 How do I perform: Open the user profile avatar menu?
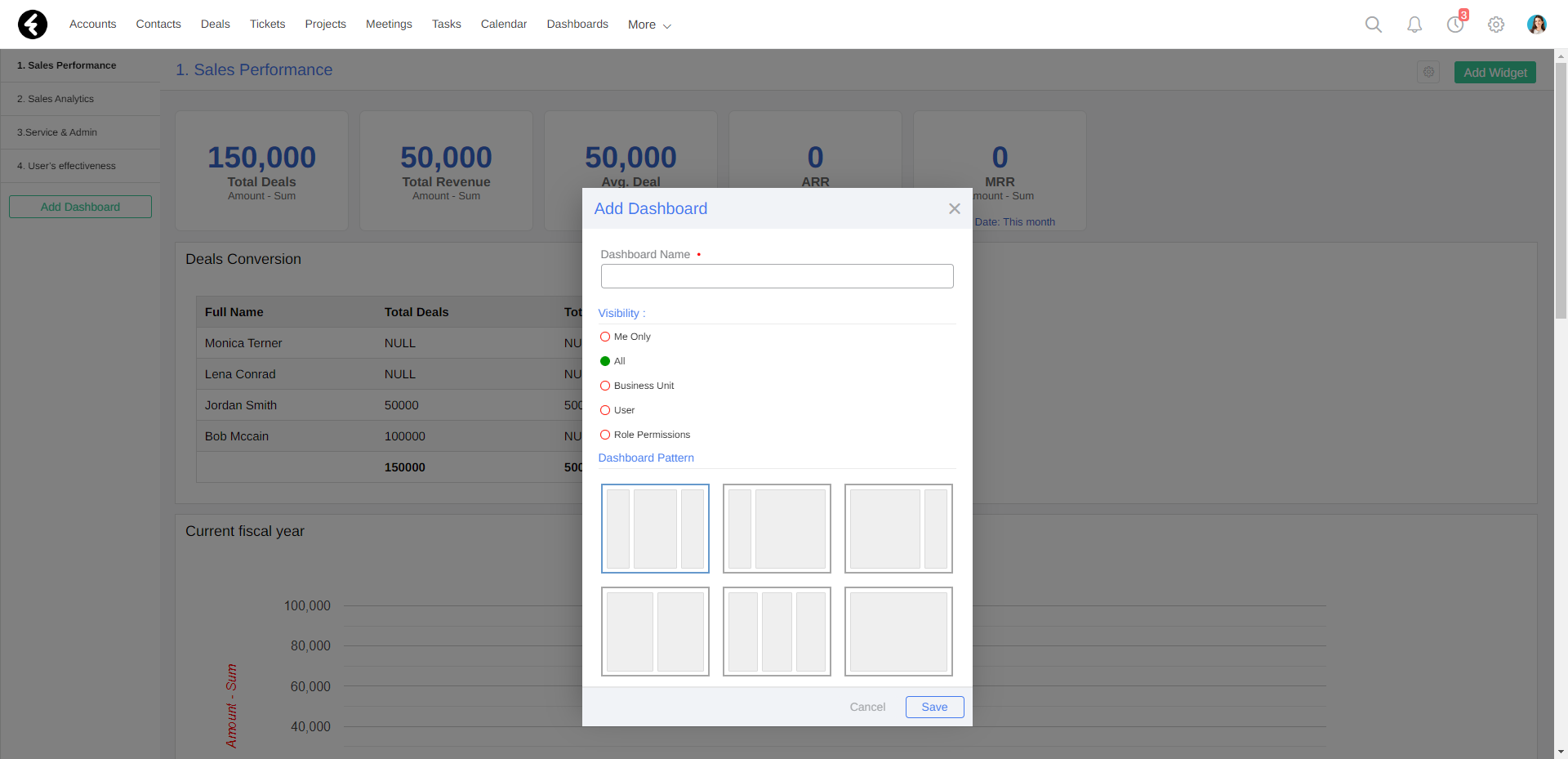(x=1536, y=25)
